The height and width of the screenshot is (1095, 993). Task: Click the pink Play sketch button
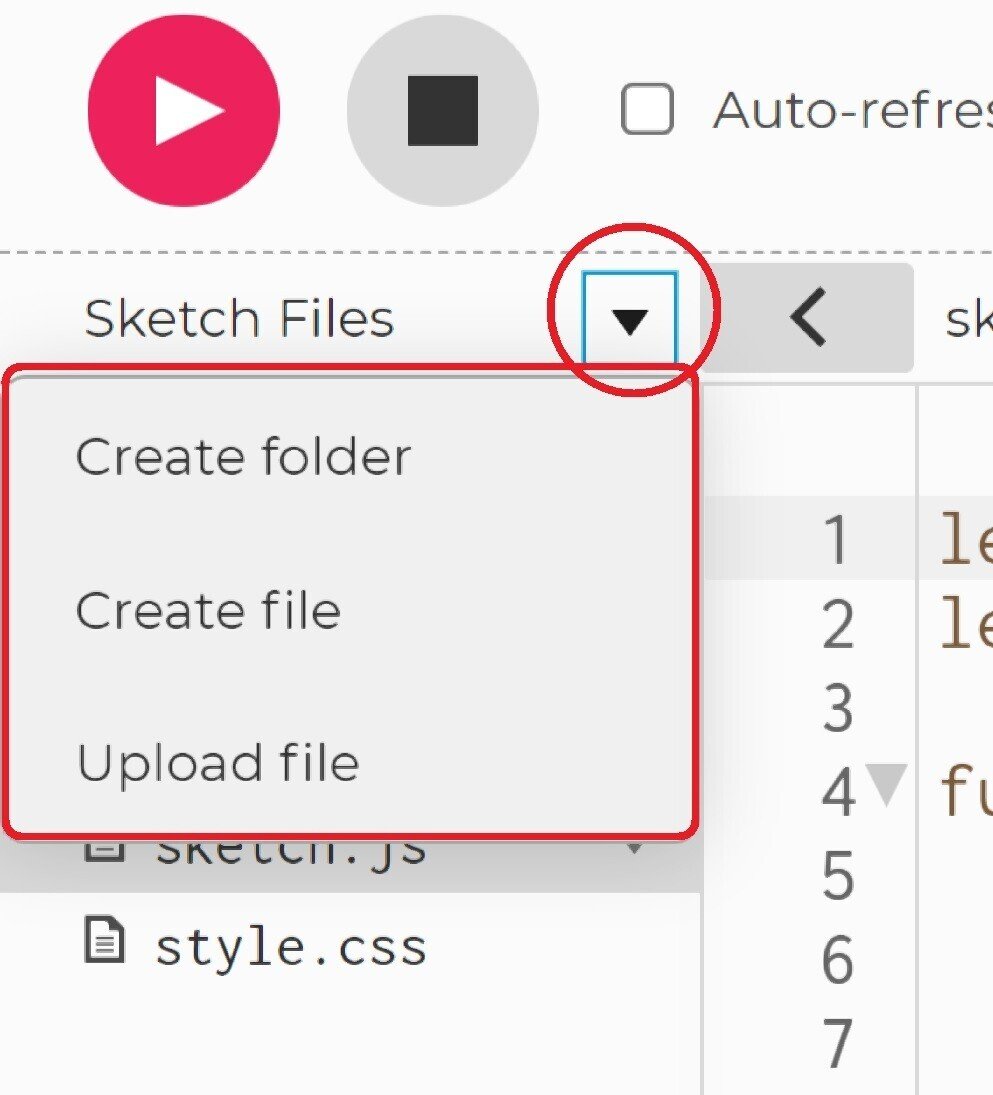[183, 110]
